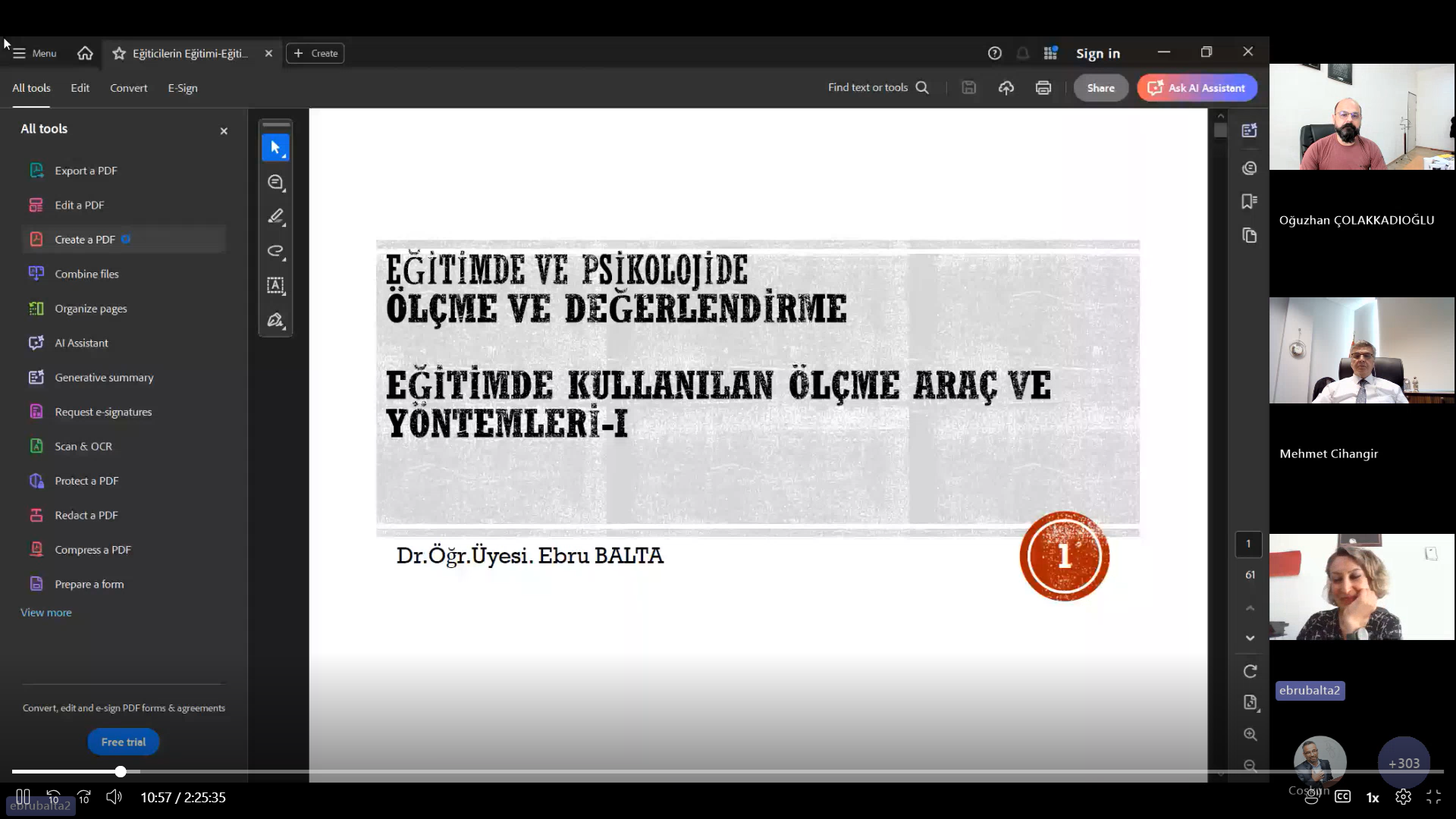Screen dimensions: 1456x819
Task: Open the Convert menu tab
Action: 128,88
